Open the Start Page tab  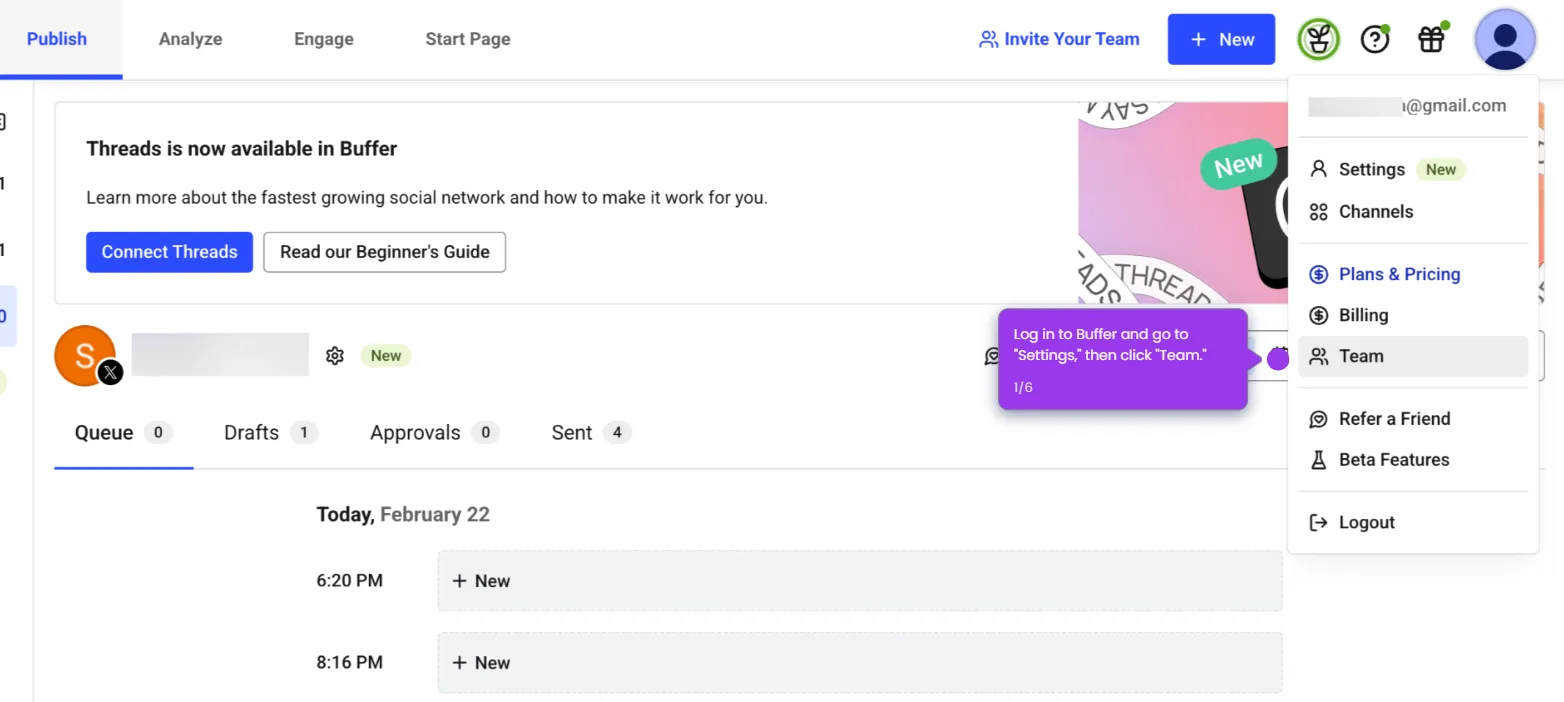(468, 39)
